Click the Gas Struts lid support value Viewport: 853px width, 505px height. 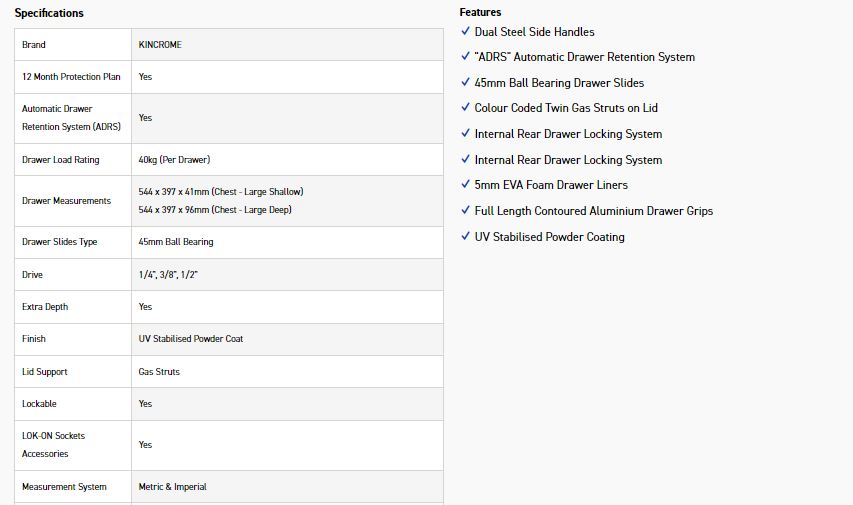click(x=159, y=372)
